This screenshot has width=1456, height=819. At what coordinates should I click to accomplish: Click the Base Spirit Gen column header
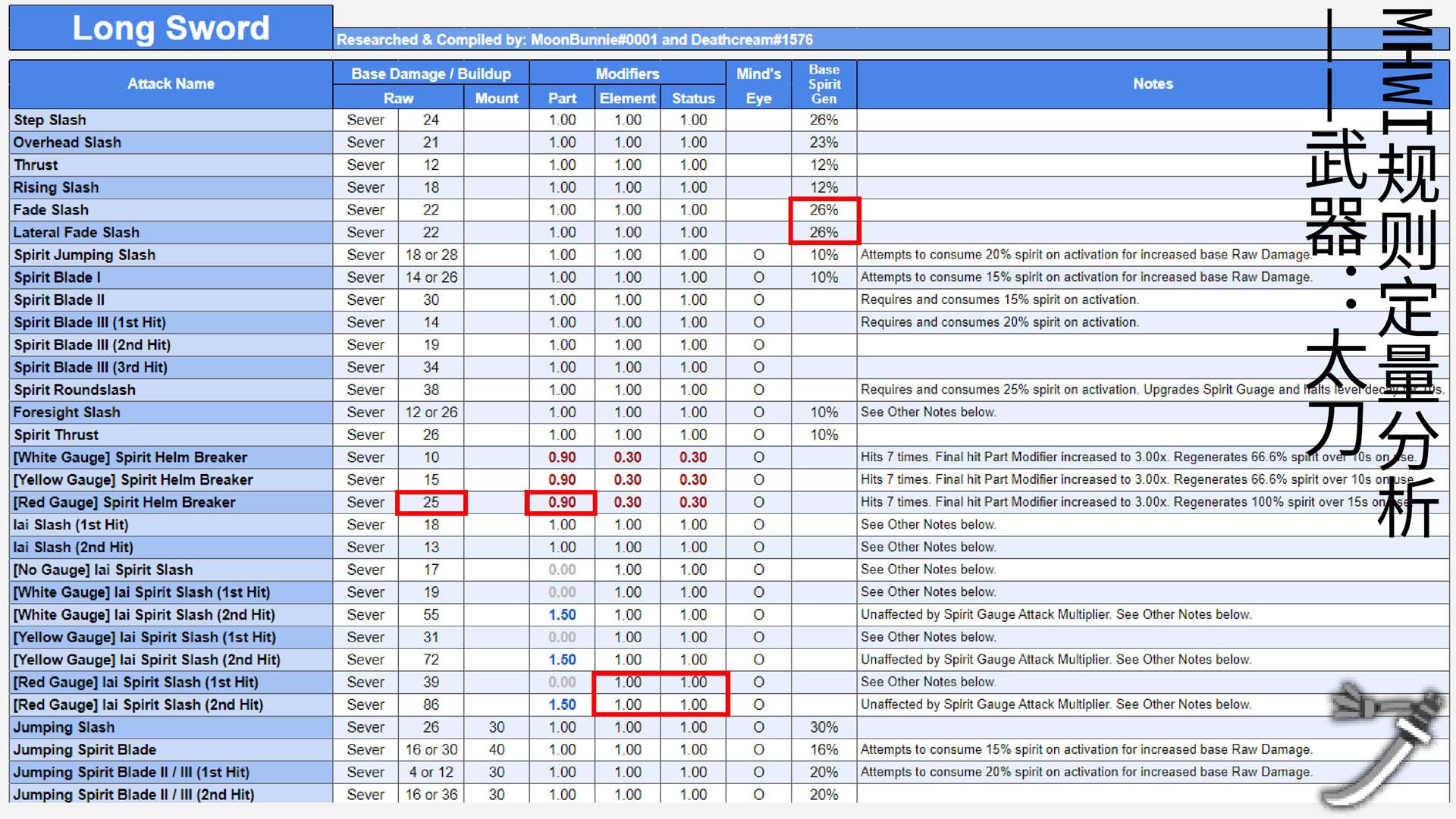824,84
